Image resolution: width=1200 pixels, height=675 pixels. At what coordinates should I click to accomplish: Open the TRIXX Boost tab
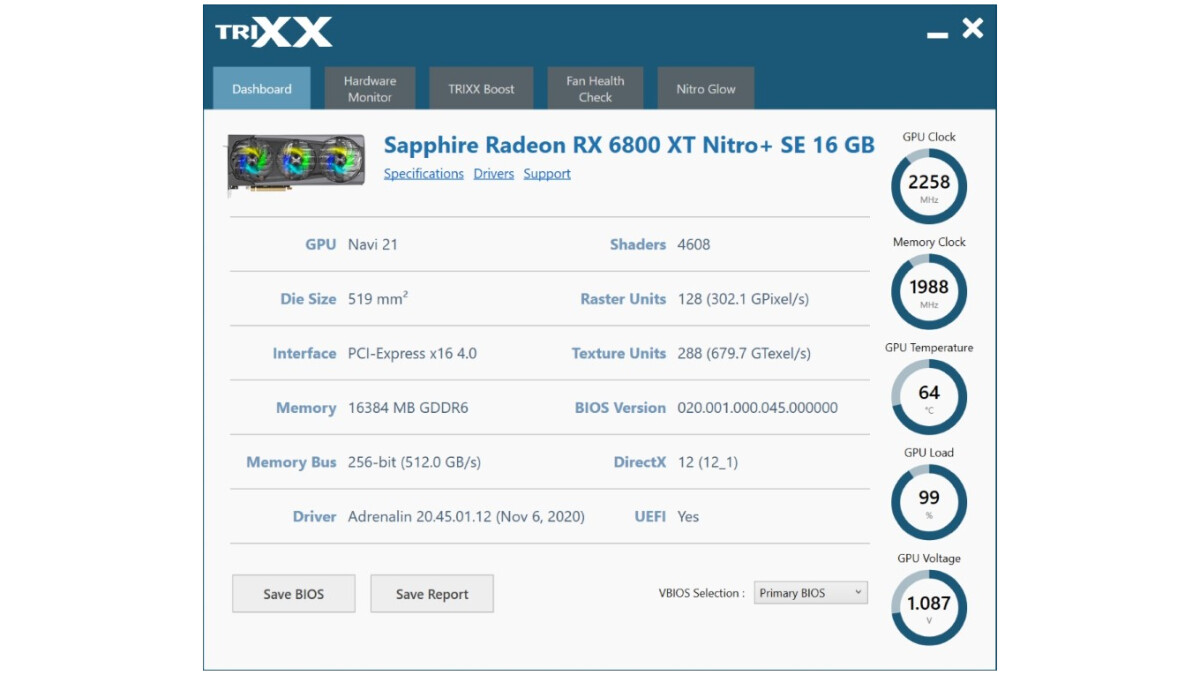pyautogui.click(x=480, y=88)
